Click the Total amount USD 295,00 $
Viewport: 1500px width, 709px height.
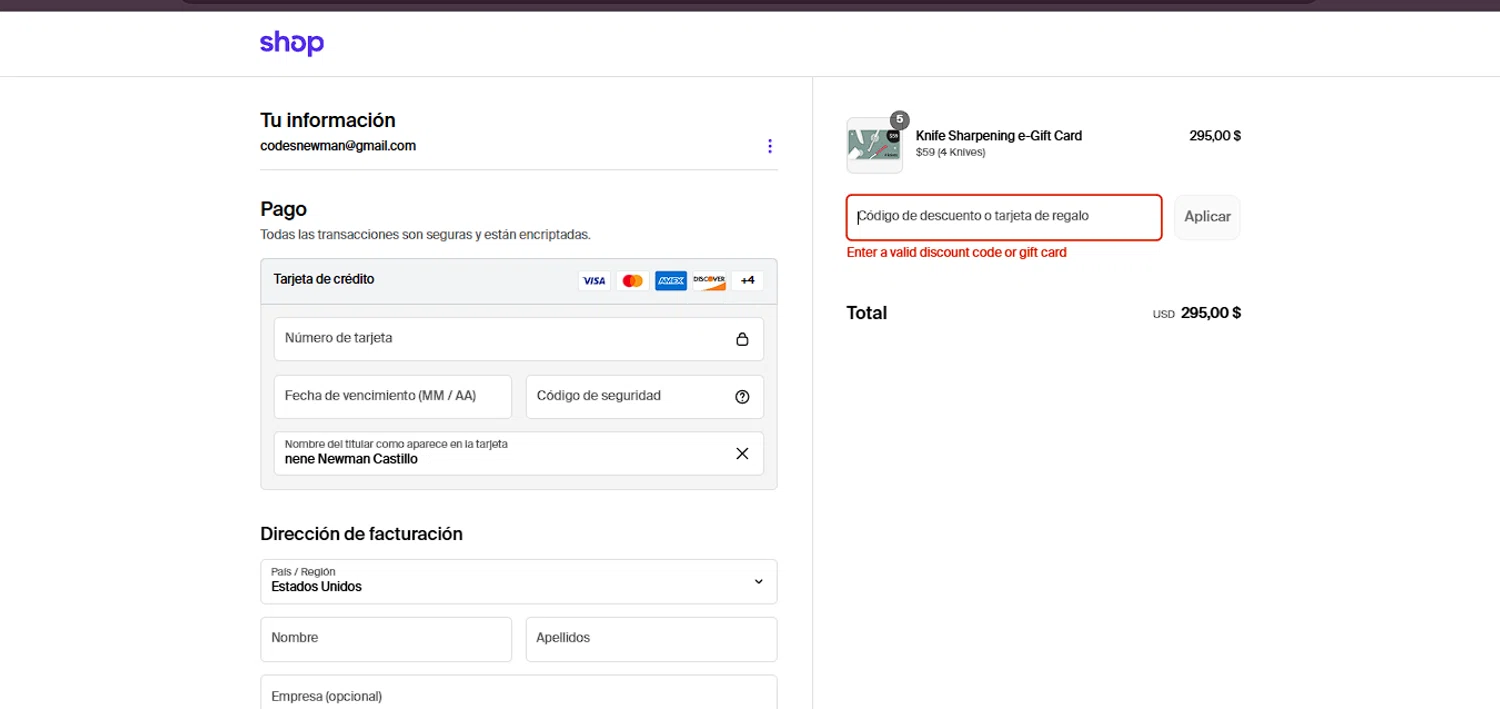click(x=1197, y=313)
